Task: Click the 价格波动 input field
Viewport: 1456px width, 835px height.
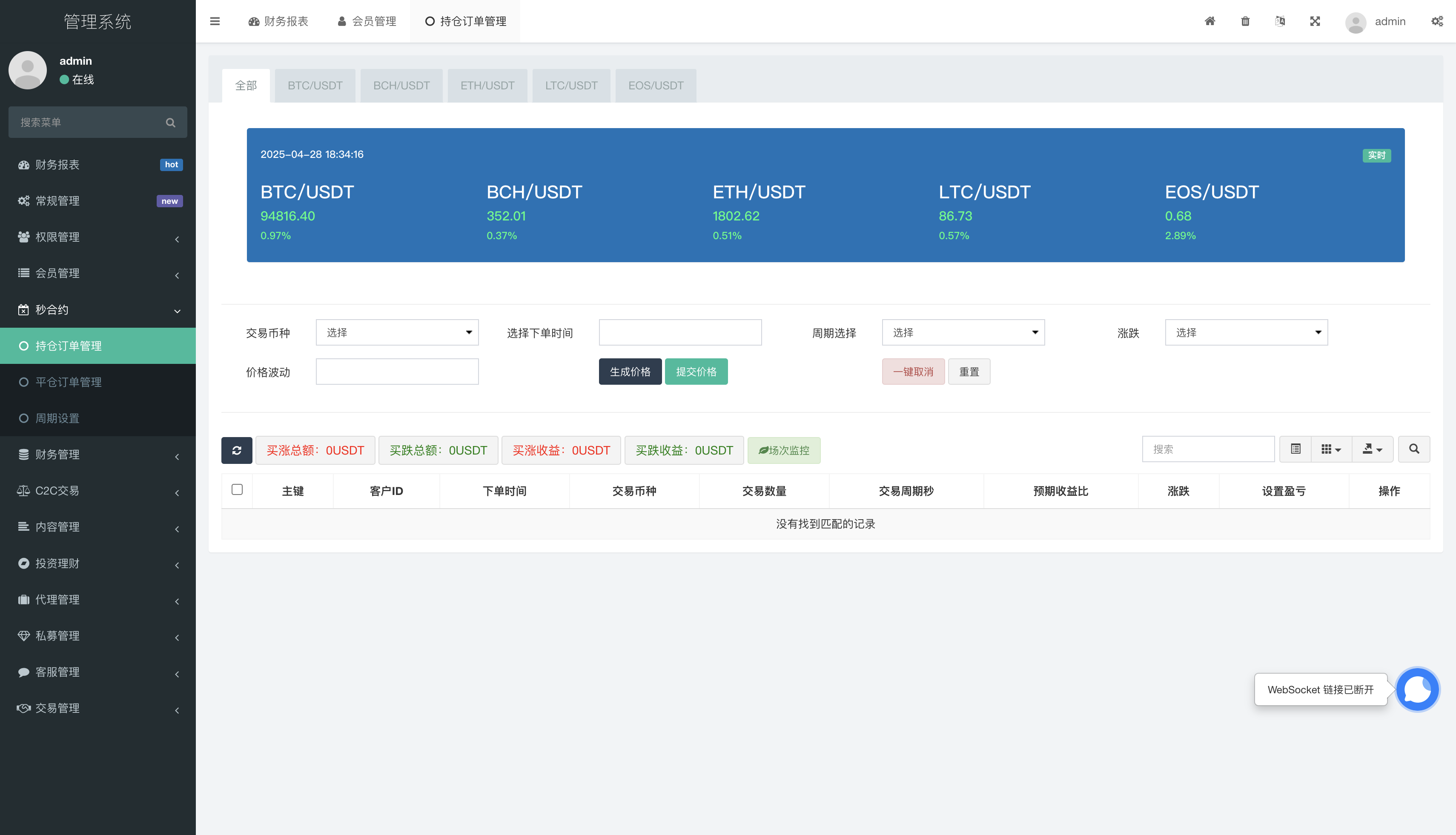Action: pyautogui.click(x=397, y=372)
